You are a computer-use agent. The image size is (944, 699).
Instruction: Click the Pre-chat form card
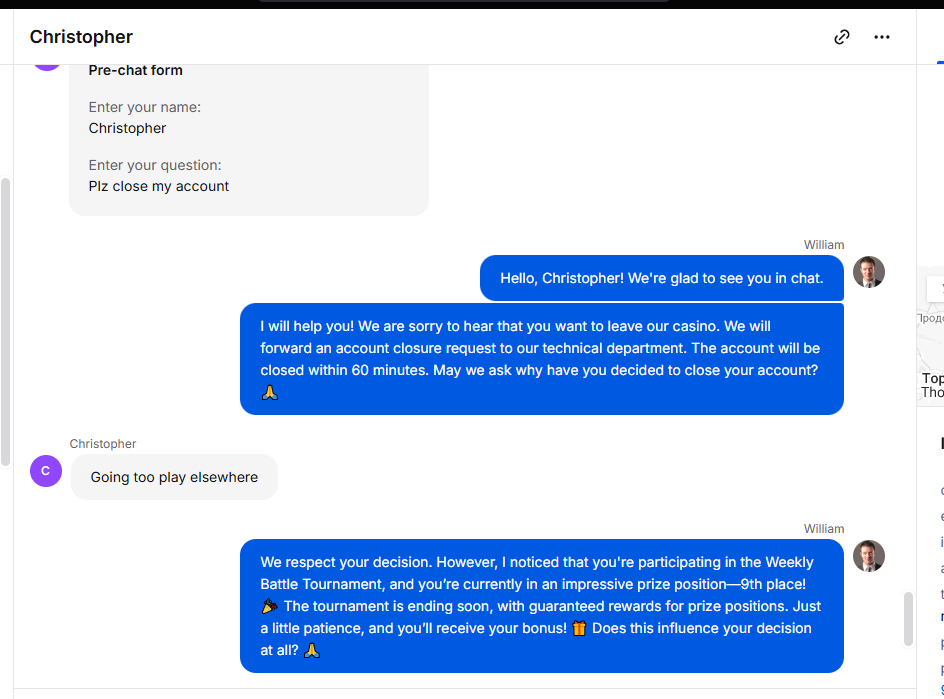[249, 140]
